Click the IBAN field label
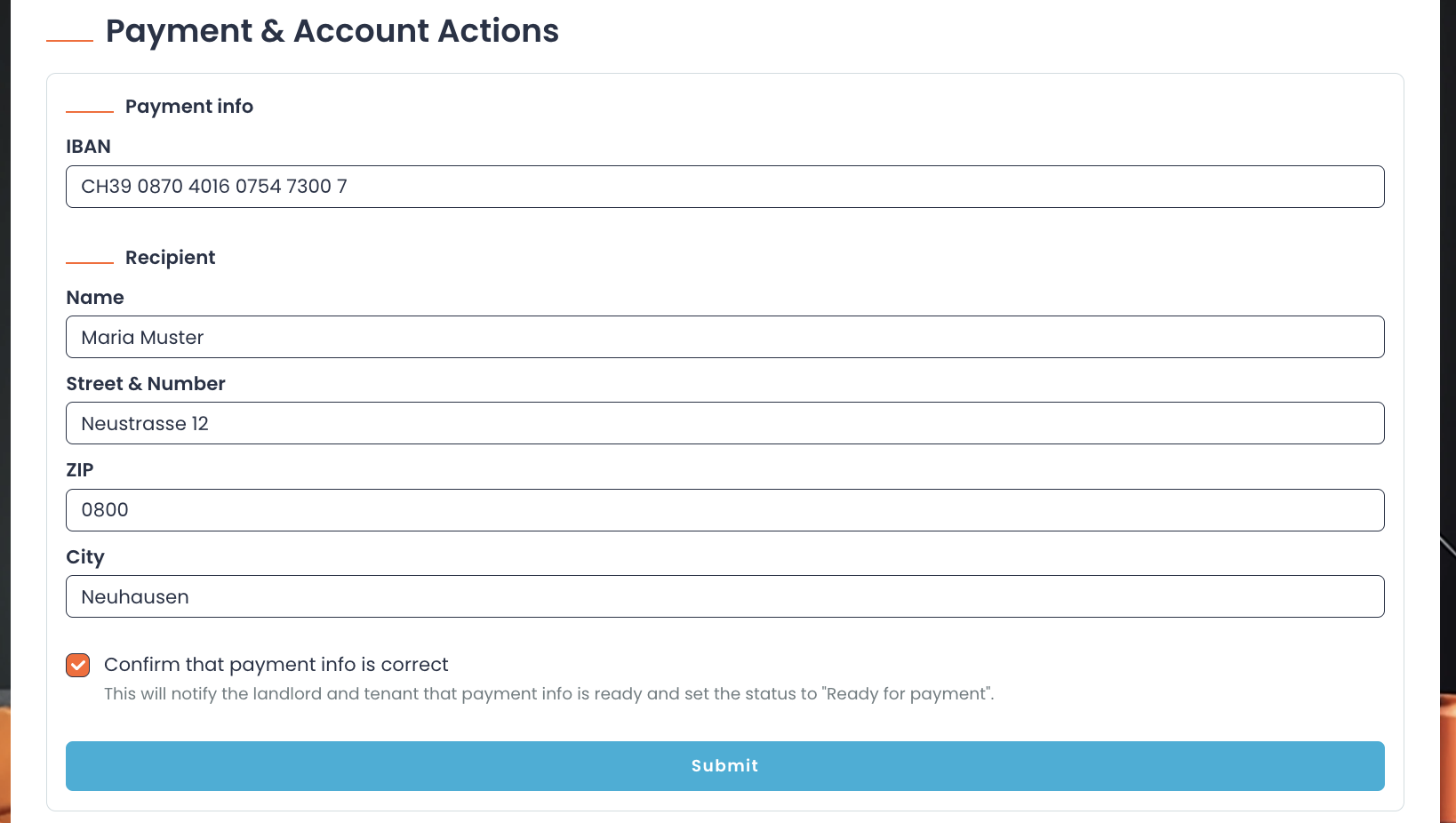Image resolution: width=1456 pixels, height=823 pixels. pos(88,146)
